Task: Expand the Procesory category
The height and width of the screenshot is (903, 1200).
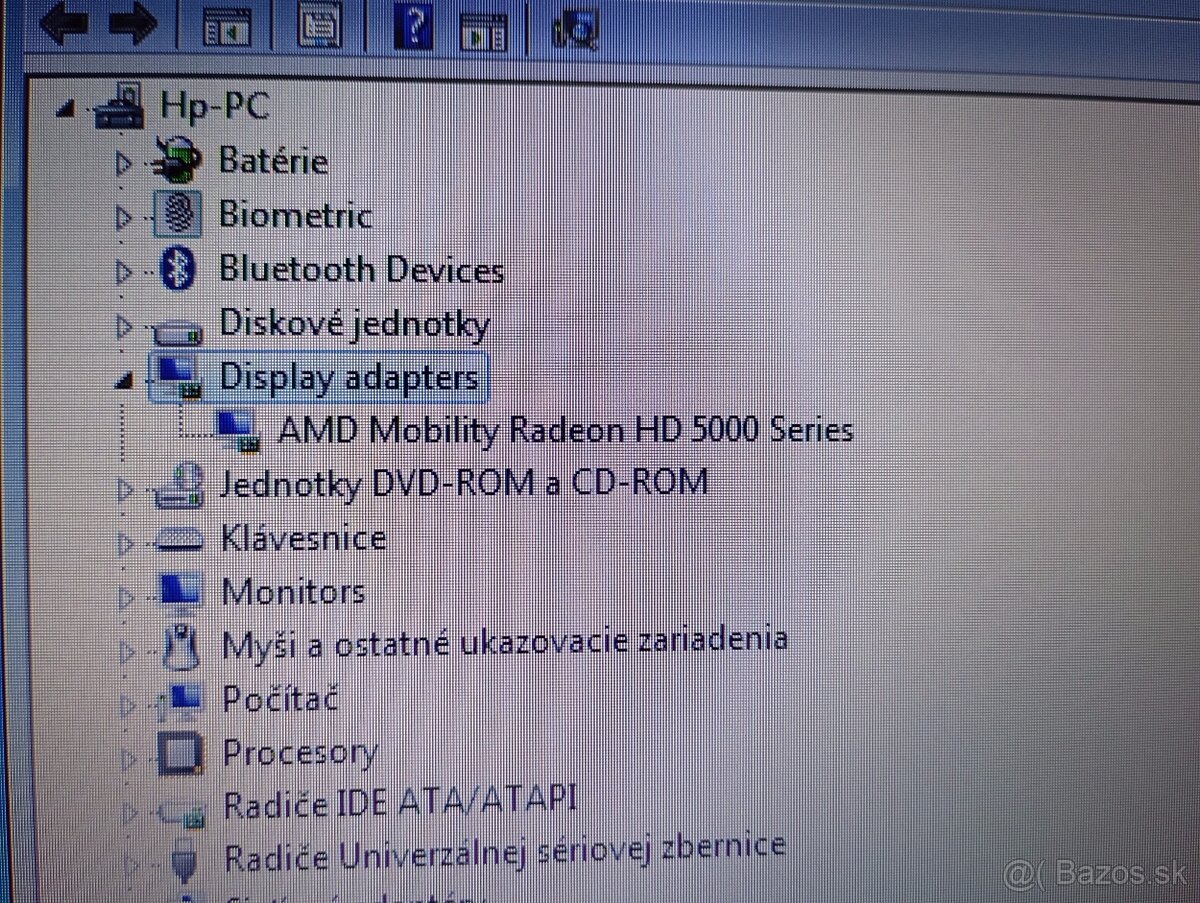Action: [127, 758]
